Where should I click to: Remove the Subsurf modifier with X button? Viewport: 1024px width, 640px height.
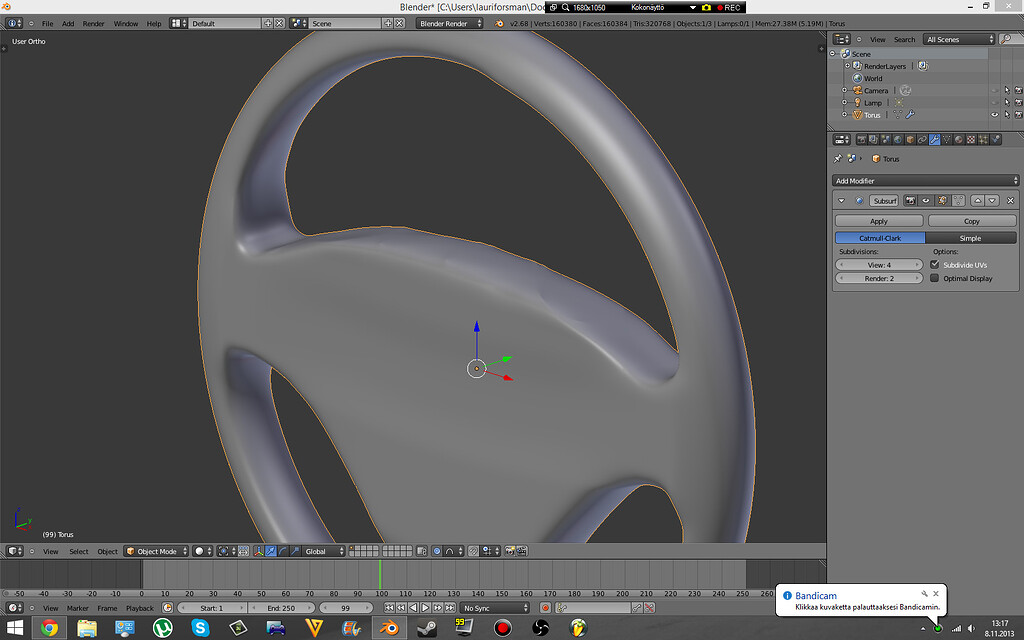click(1010, 200)
